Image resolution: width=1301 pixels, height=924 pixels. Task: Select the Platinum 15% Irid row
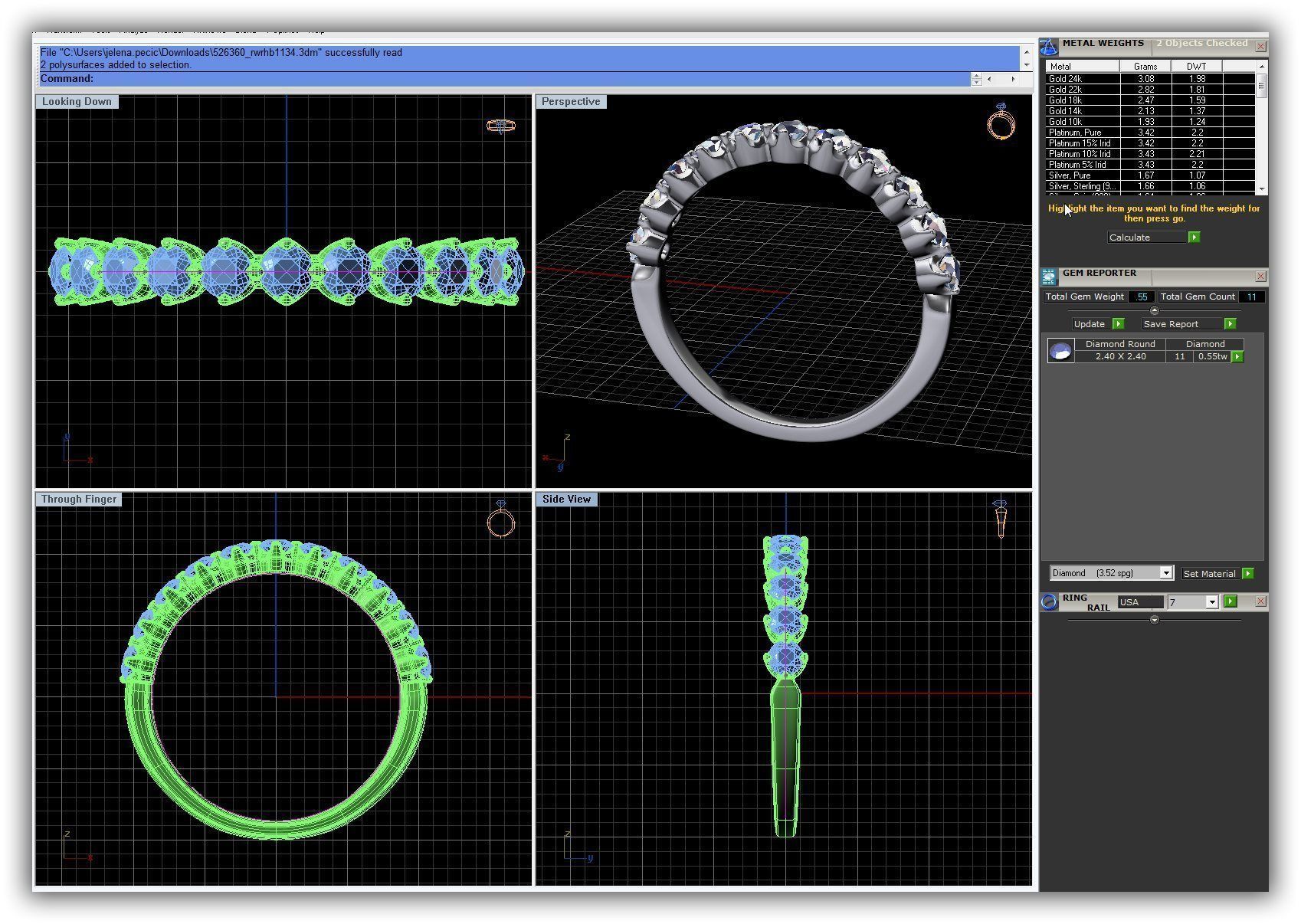click(1150, 143)
